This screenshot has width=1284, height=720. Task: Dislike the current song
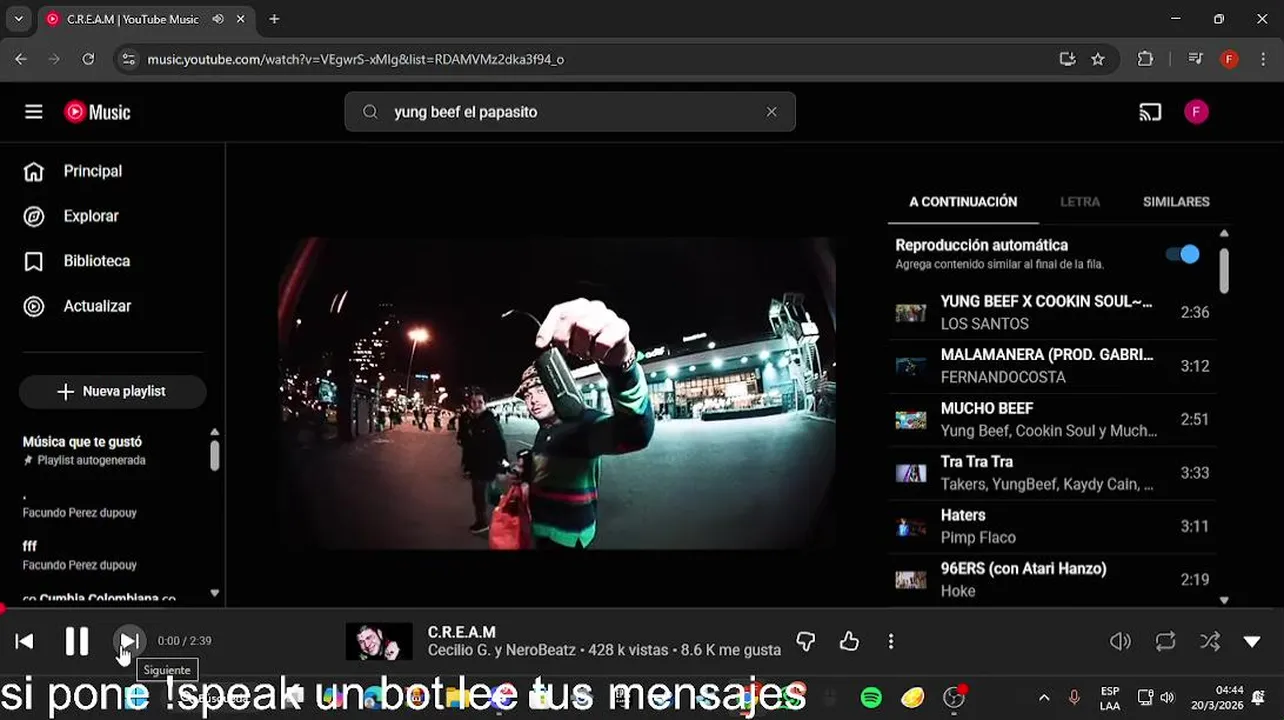(806, 641)
